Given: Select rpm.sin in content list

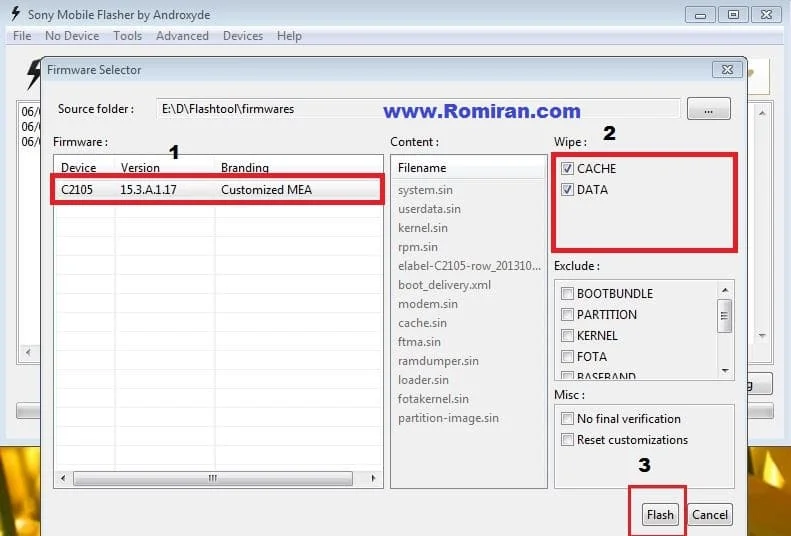Looking at the screenshot, I should (418, 247).
